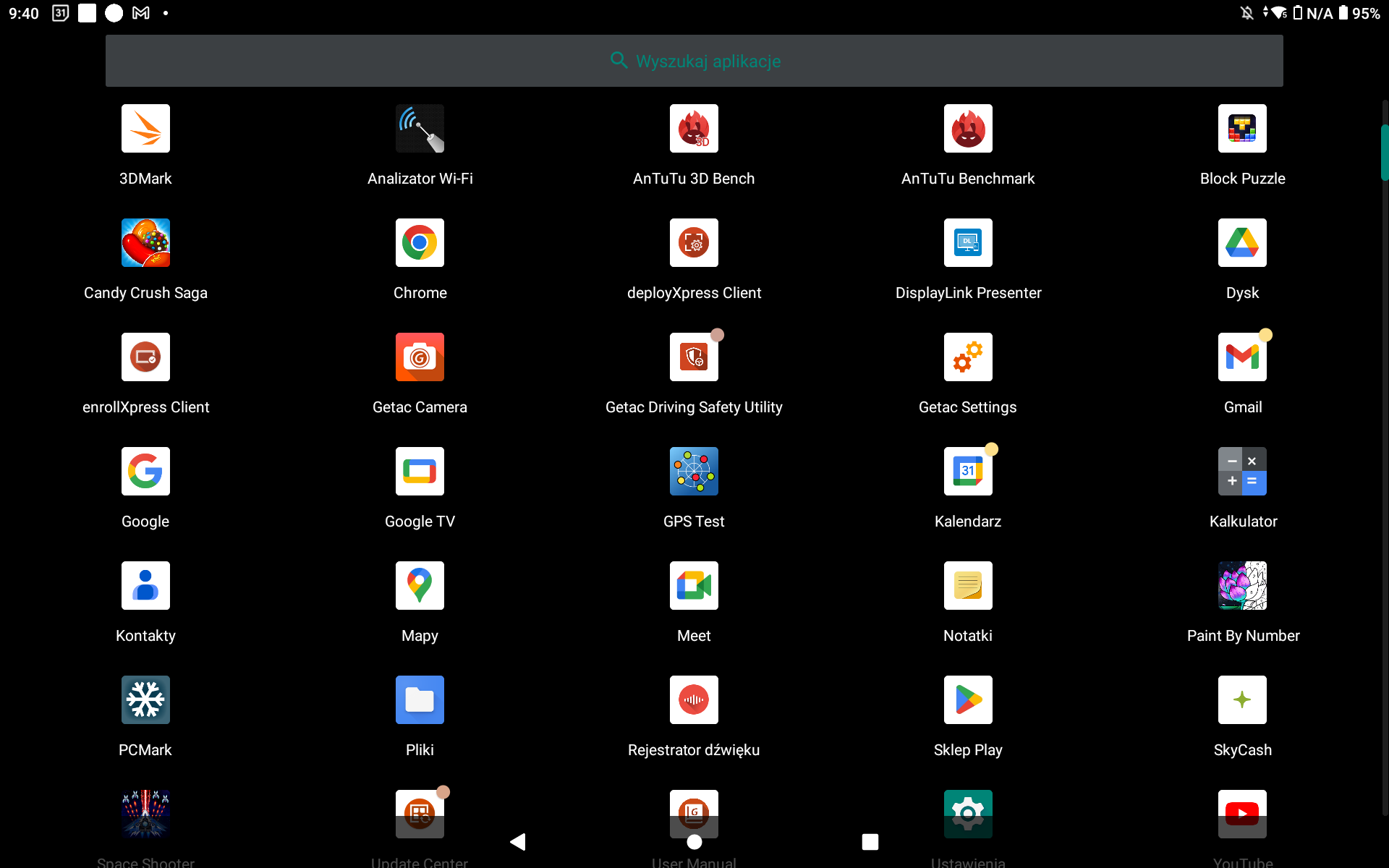Open Sklep Play store
1389x868 pixels.
pyautogui.click(x=968, y=700)
